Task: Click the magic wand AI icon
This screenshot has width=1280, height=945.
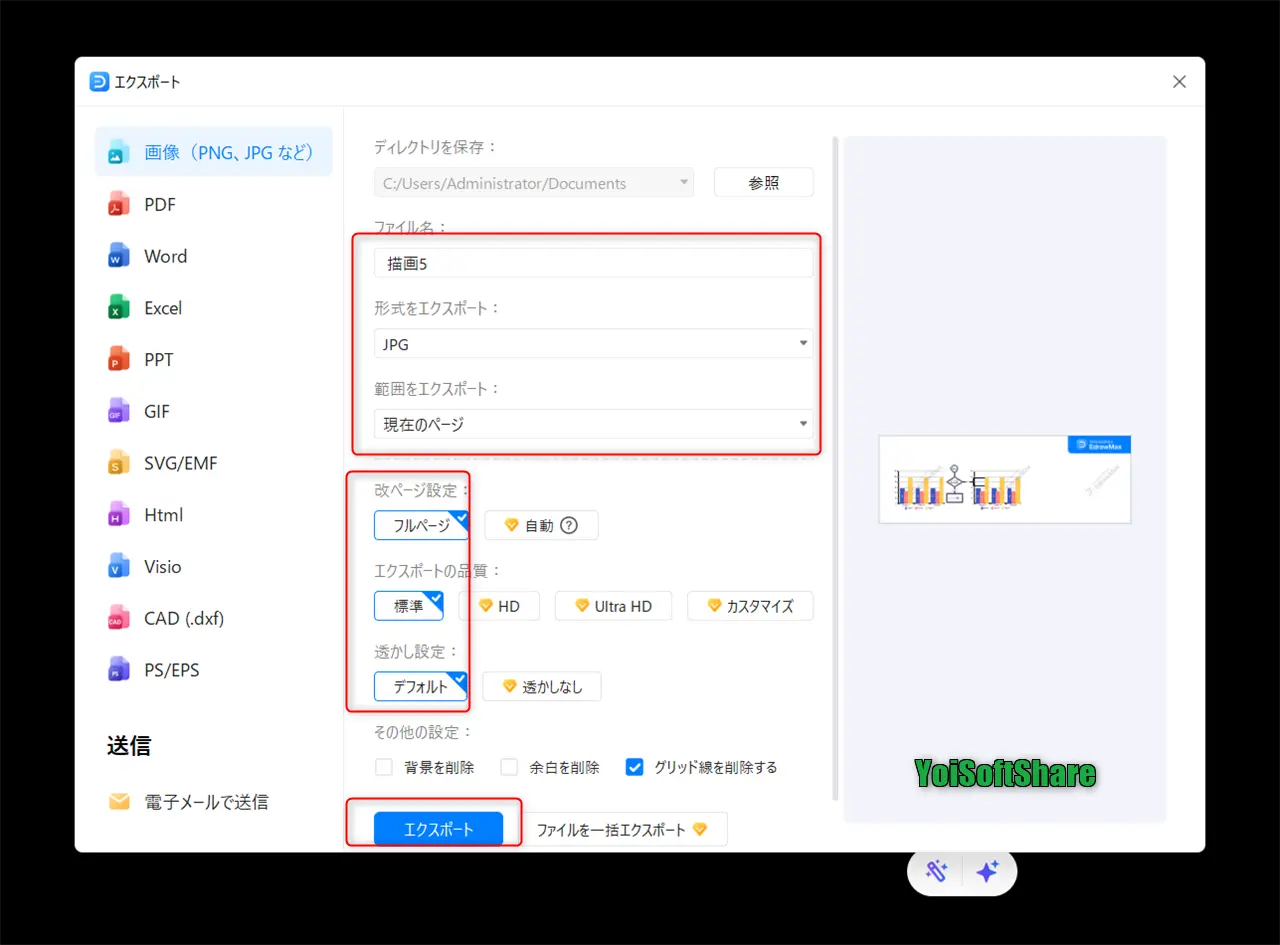Action: point(936,871)
